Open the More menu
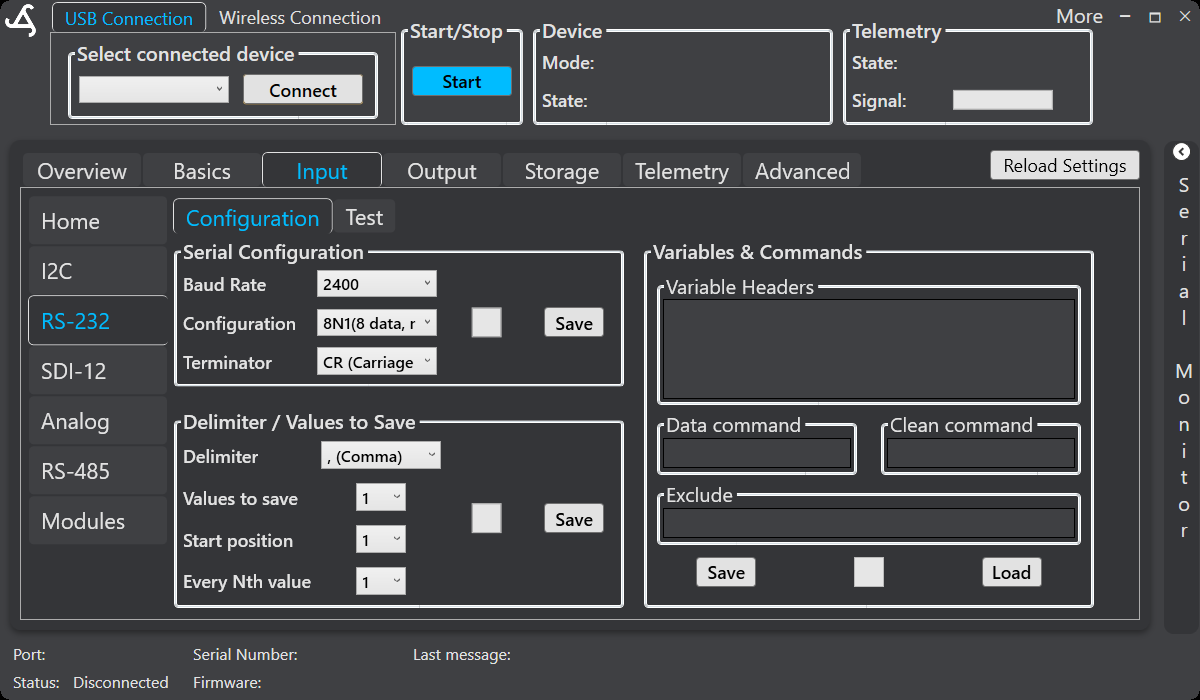Viewport: 1200px width, 700px height. (x=1079, y=17)
